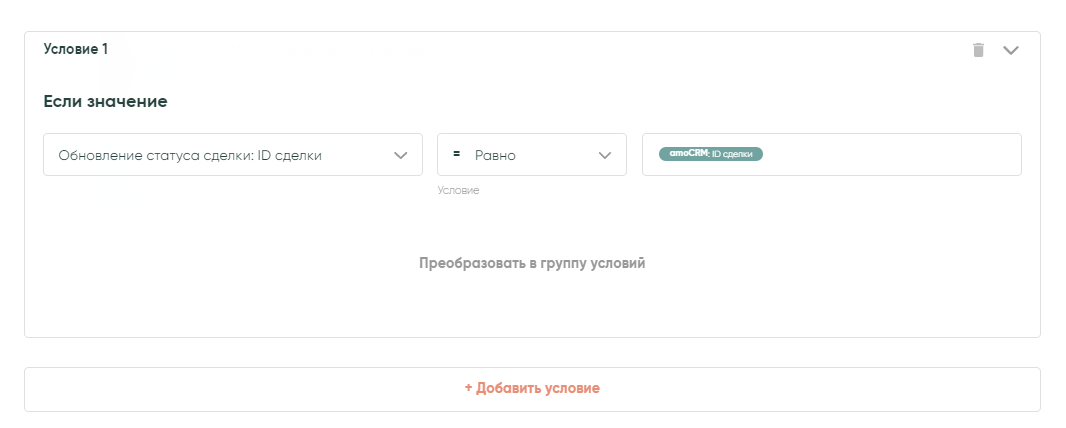This screenshot has width=1066, height=428.
Task: Click the chevron arrow in the Равно selector
Action: point(604,155)
